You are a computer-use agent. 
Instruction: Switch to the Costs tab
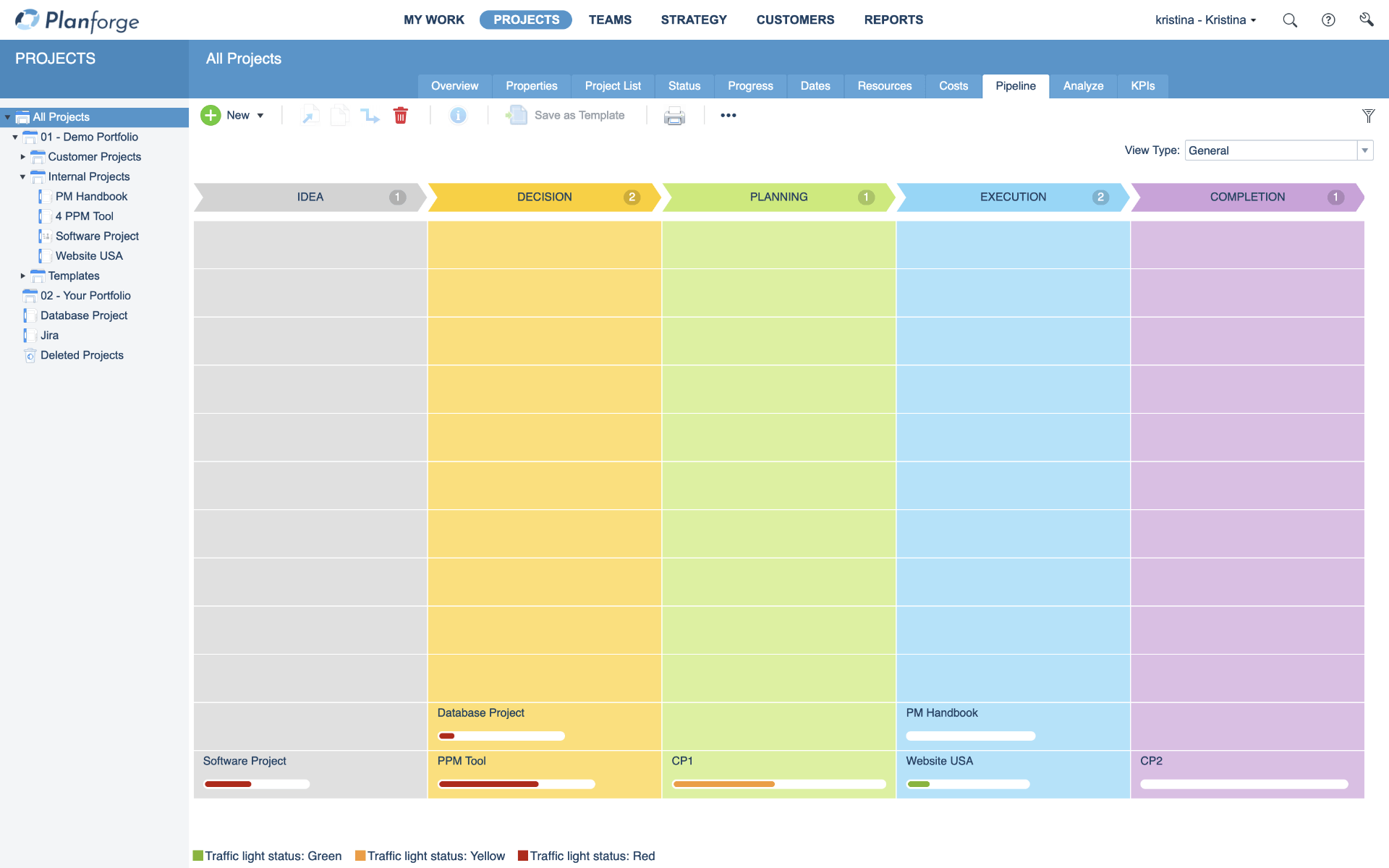(953, 86)
